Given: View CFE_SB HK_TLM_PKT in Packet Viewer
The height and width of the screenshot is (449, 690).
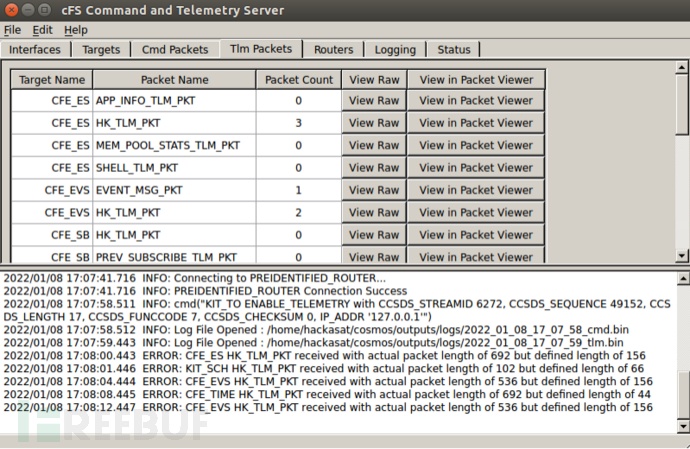Looking at the screenshot, I should click(x=476, y=235).
